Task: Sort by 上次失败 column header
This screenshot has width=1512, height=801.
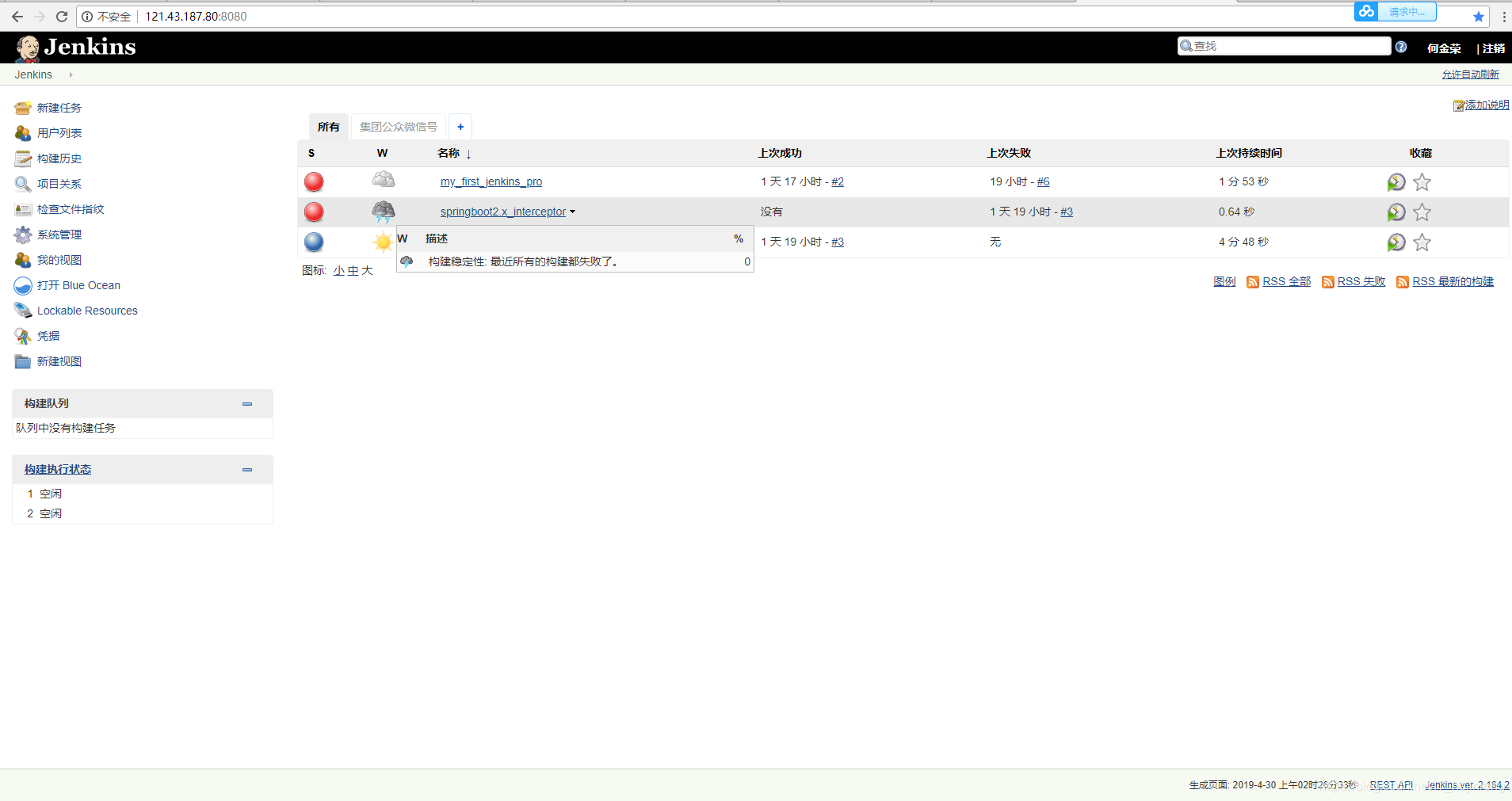Action: click(1009, 153)
